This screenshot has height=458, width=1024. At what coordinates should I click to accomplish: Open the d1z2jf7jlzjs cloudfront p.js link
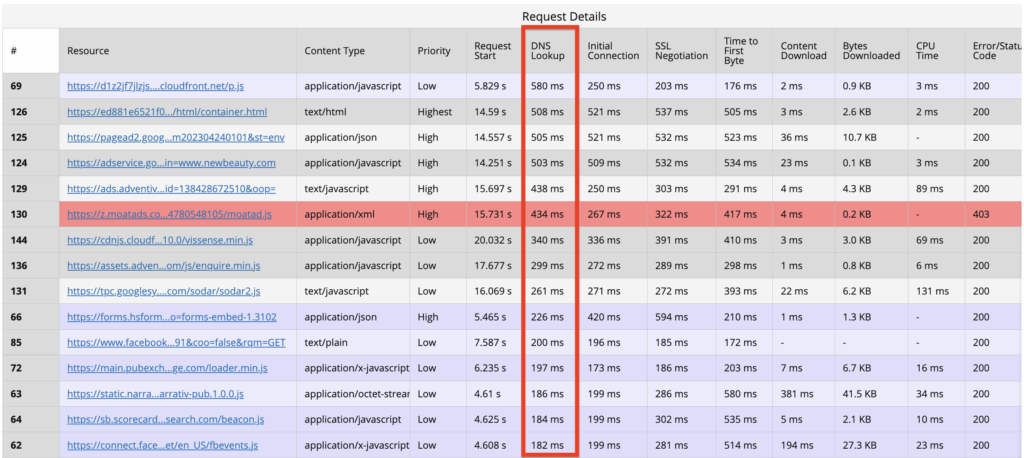coord(156,86)
